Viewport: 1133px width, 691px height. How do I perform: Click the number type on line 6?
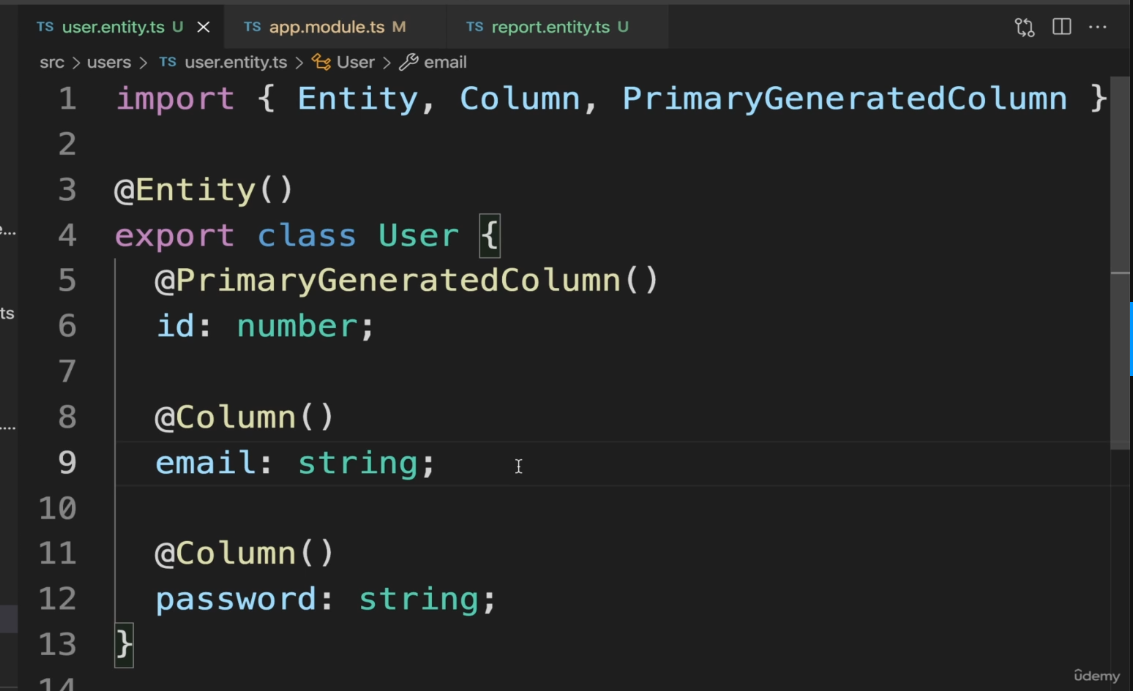(297, 326)
